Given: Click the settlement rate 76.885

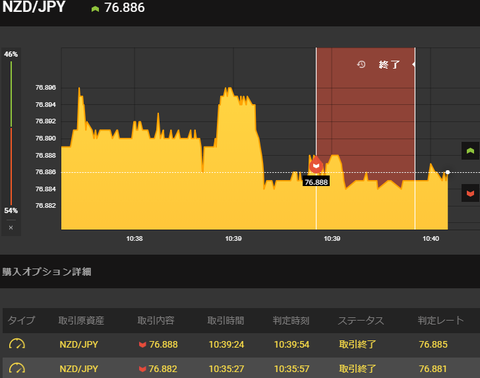Looking at the screenshot, I should pos(433,344).
